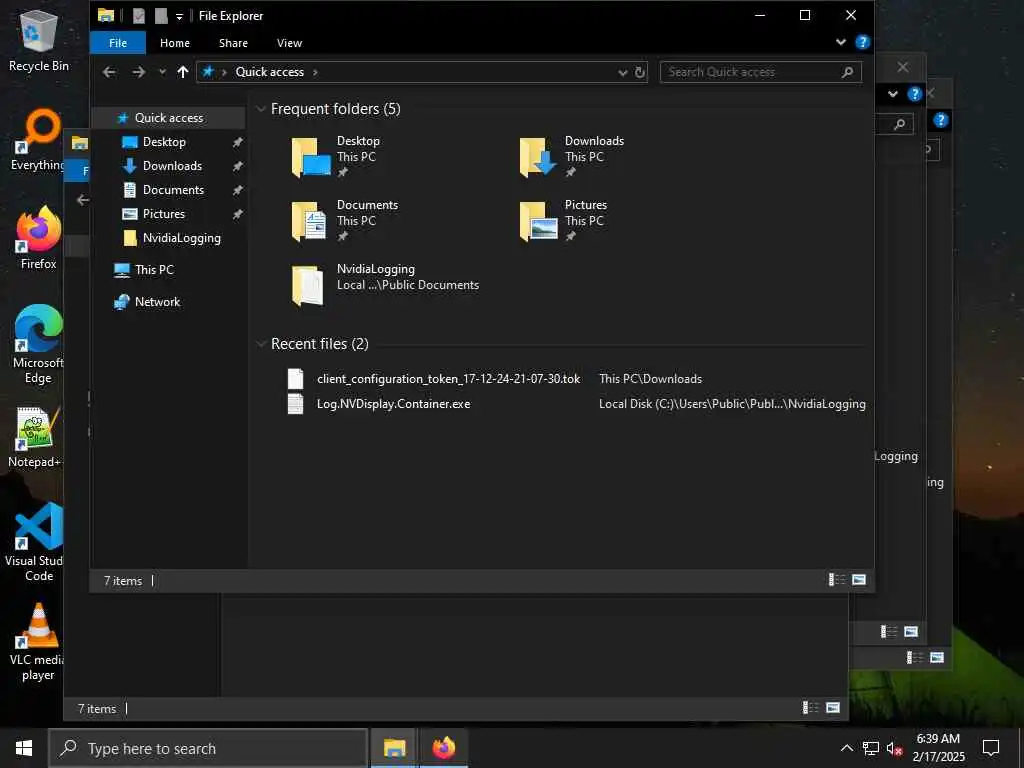Select the Microsoft Edge desktop shortcut
The width and height of the screenshot is (1024, 768).
click(x=39, y=344)
